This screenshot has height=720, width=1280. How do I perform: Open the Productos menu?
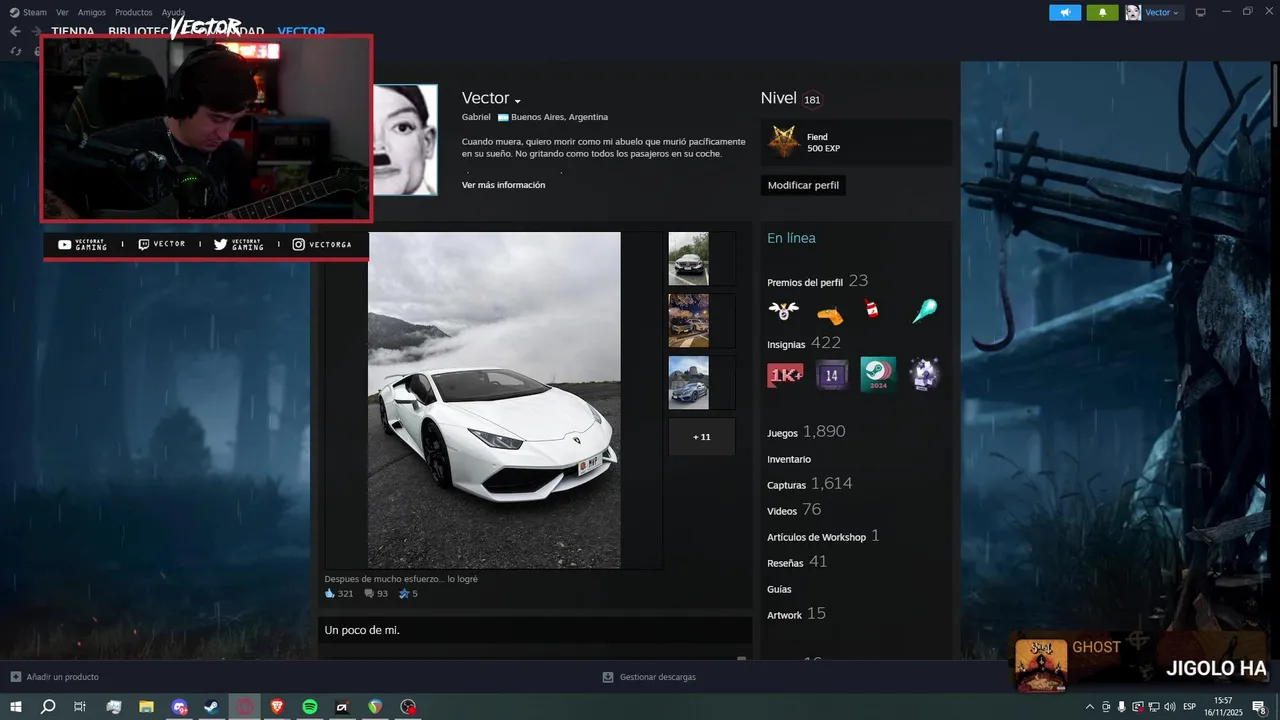pos(134,12)
